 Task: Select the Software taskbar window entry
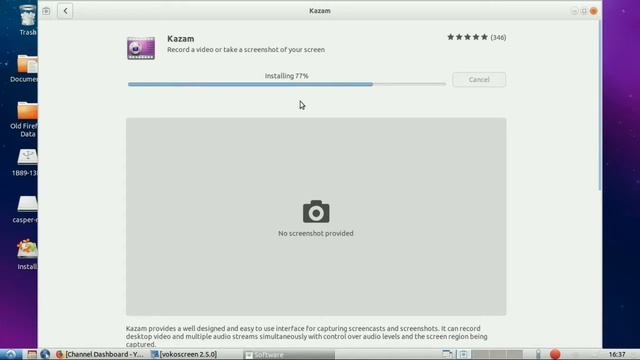[x=288, y=355]
